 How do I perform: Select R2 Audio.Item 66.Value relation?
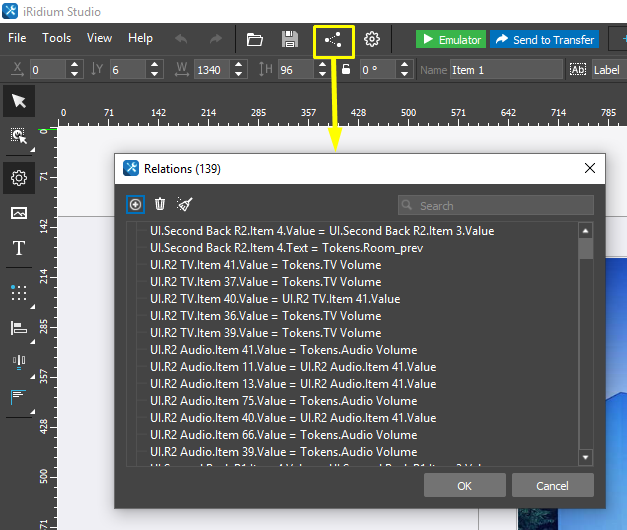[x=284, y=435]
